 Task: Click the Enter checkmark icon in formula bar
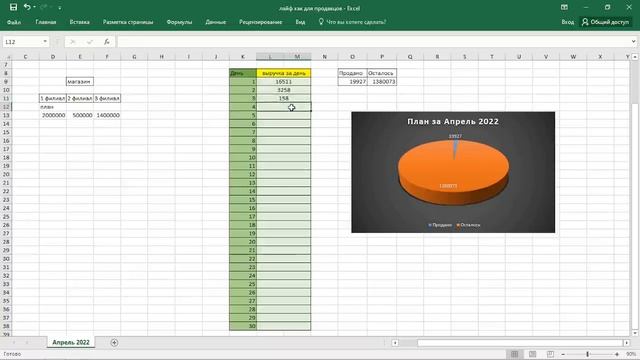click(89, 42)
